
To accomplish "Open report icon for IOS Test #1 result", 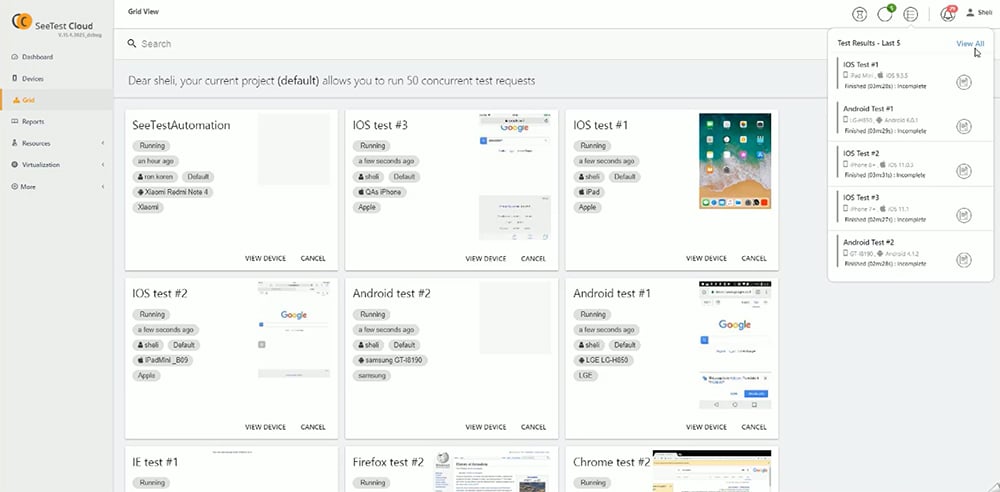I will tap(964, 82).
